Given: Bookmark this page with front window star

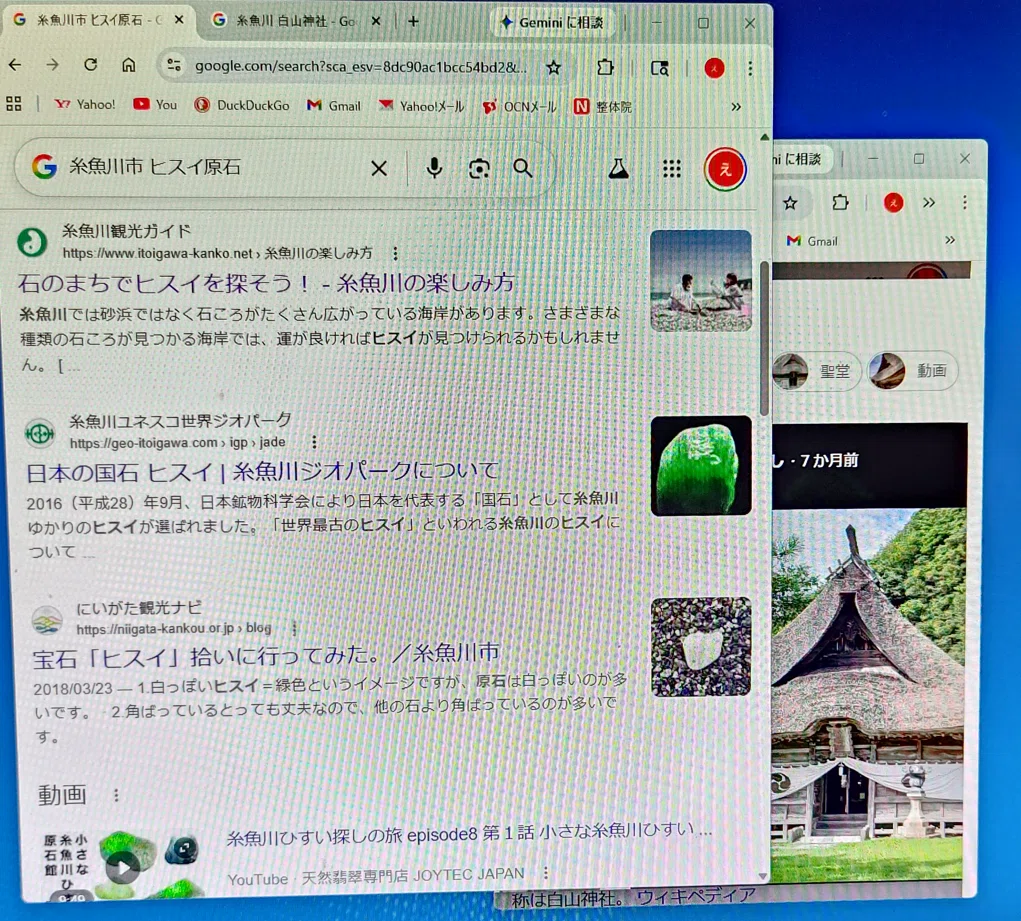Looking at the screenshot, I should 553,67.
